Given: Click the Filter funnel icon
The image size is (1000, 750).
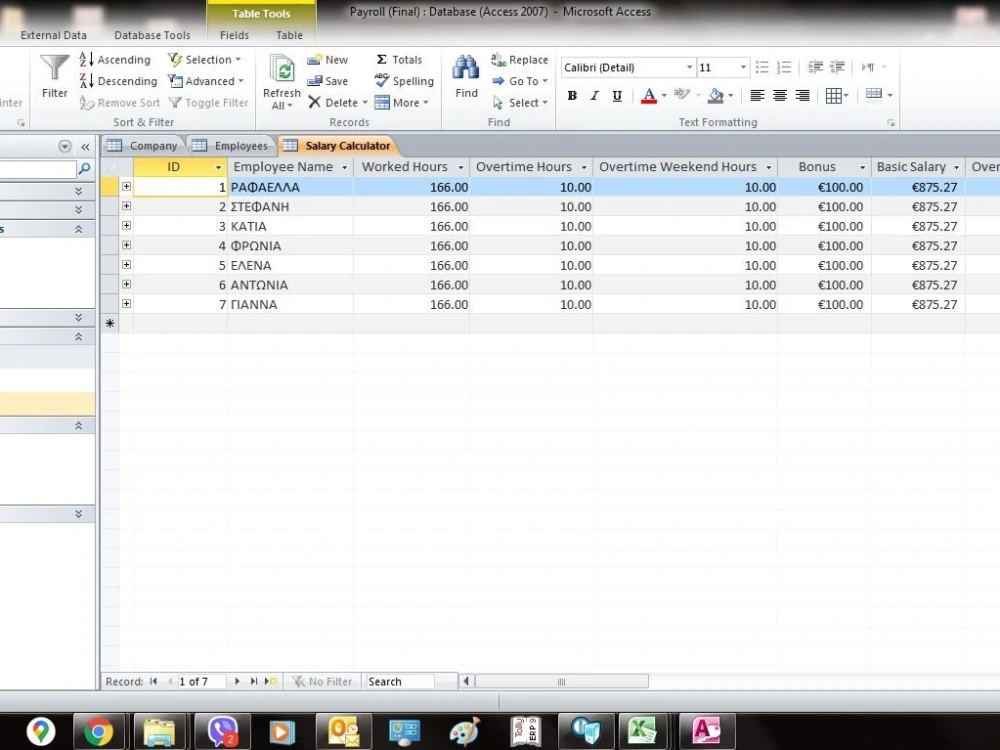Looking at the screenshot, I should point(54,68).
